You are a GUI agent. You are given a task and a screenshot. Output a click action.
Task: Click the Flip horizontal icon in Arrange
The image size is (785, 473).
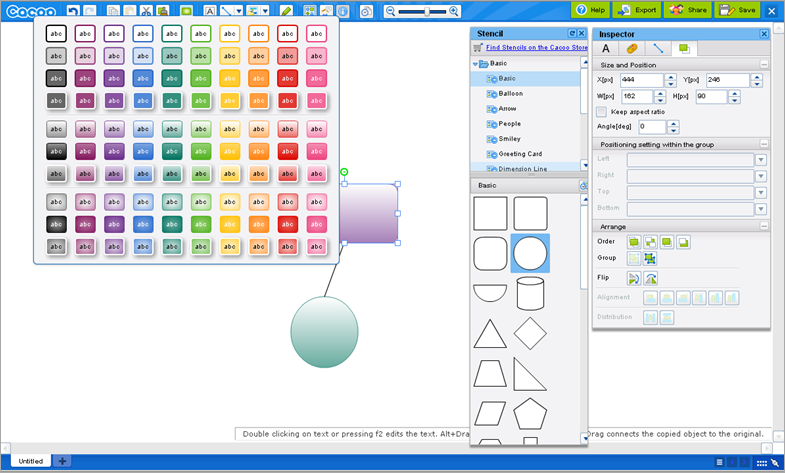point(634,278)
